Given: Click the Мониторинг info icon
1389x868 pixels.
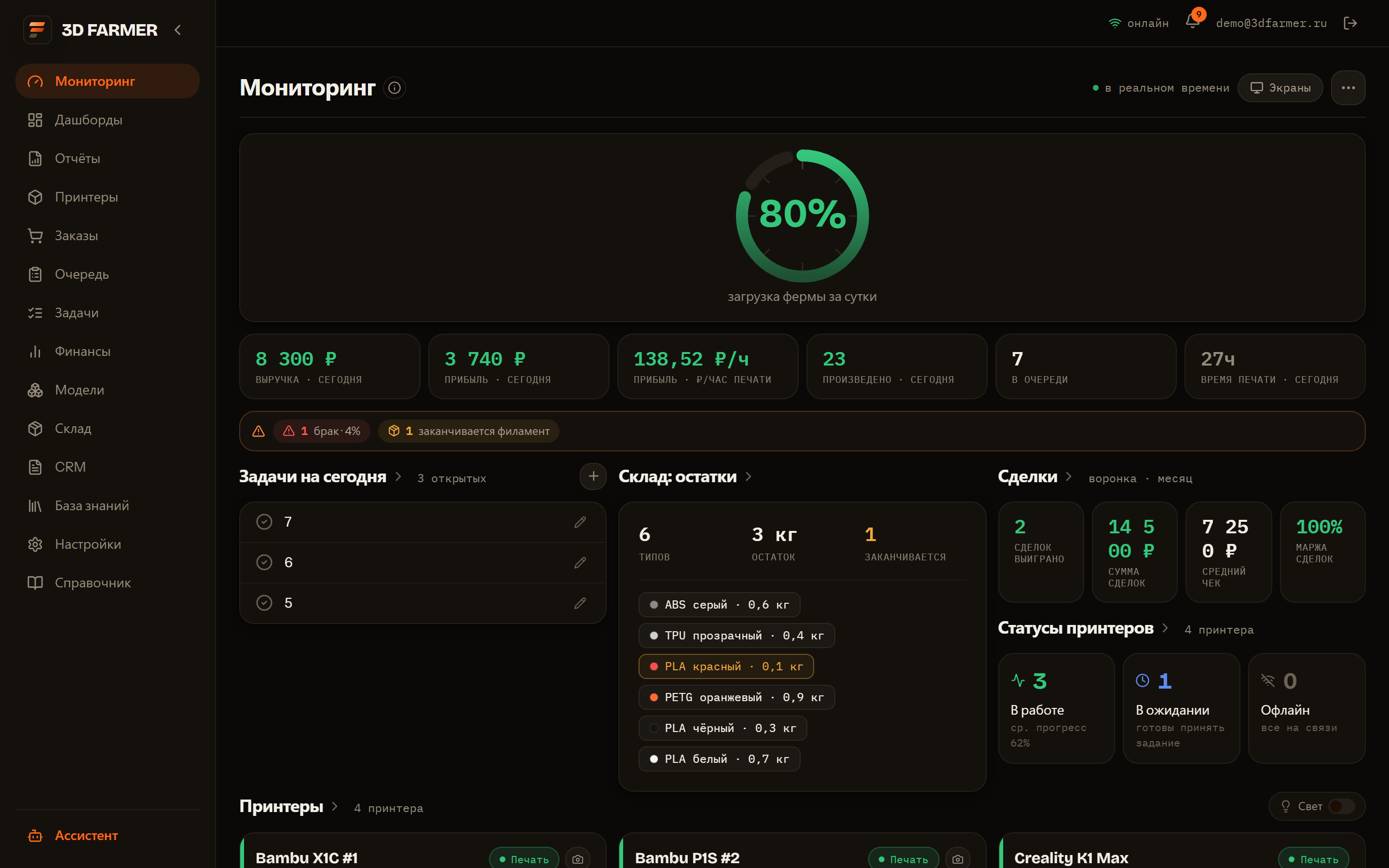Looking at the screenshot, I should click(395, 88).
